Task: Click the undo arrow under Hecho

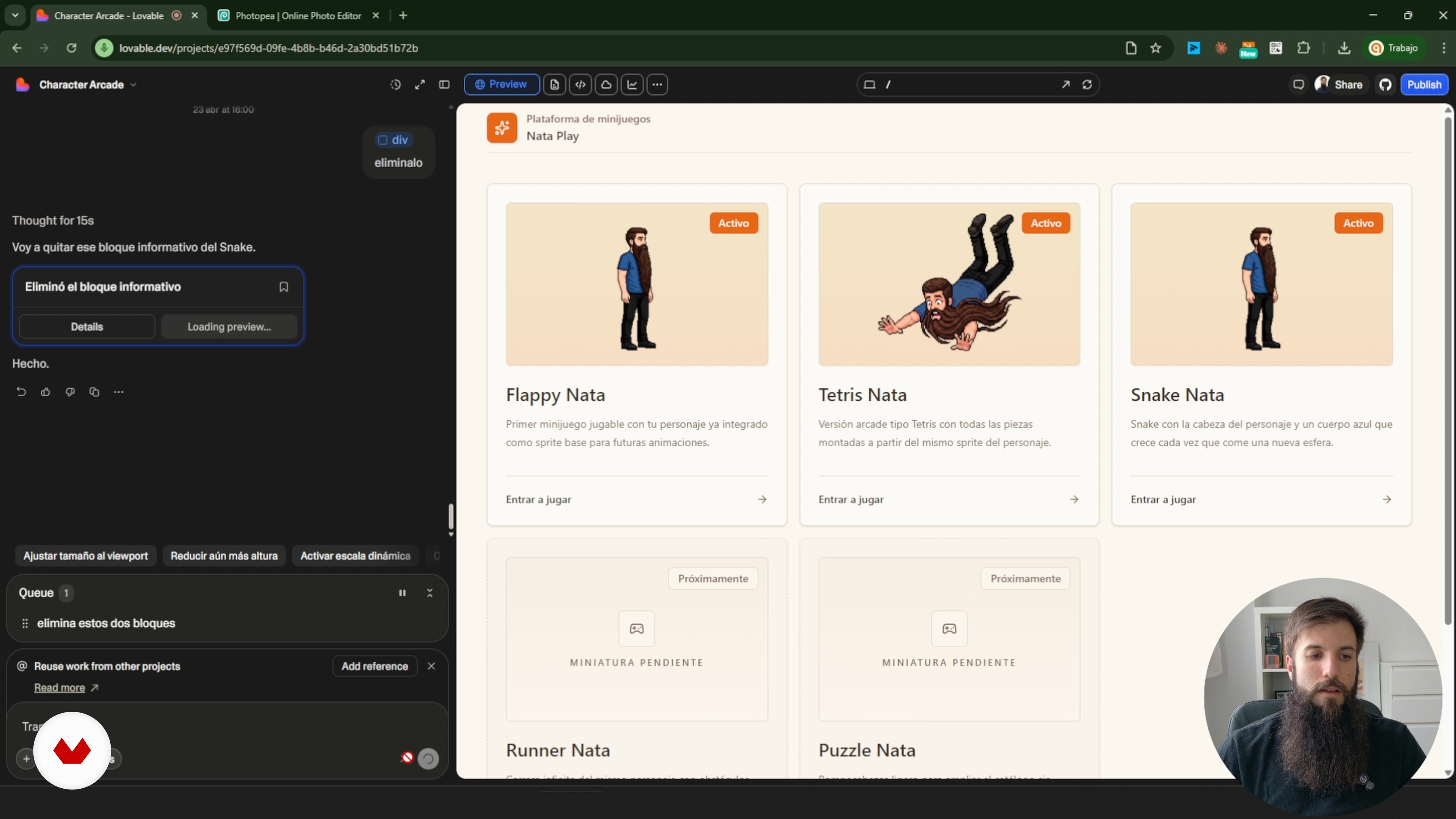Action: (x=22, y=392)
